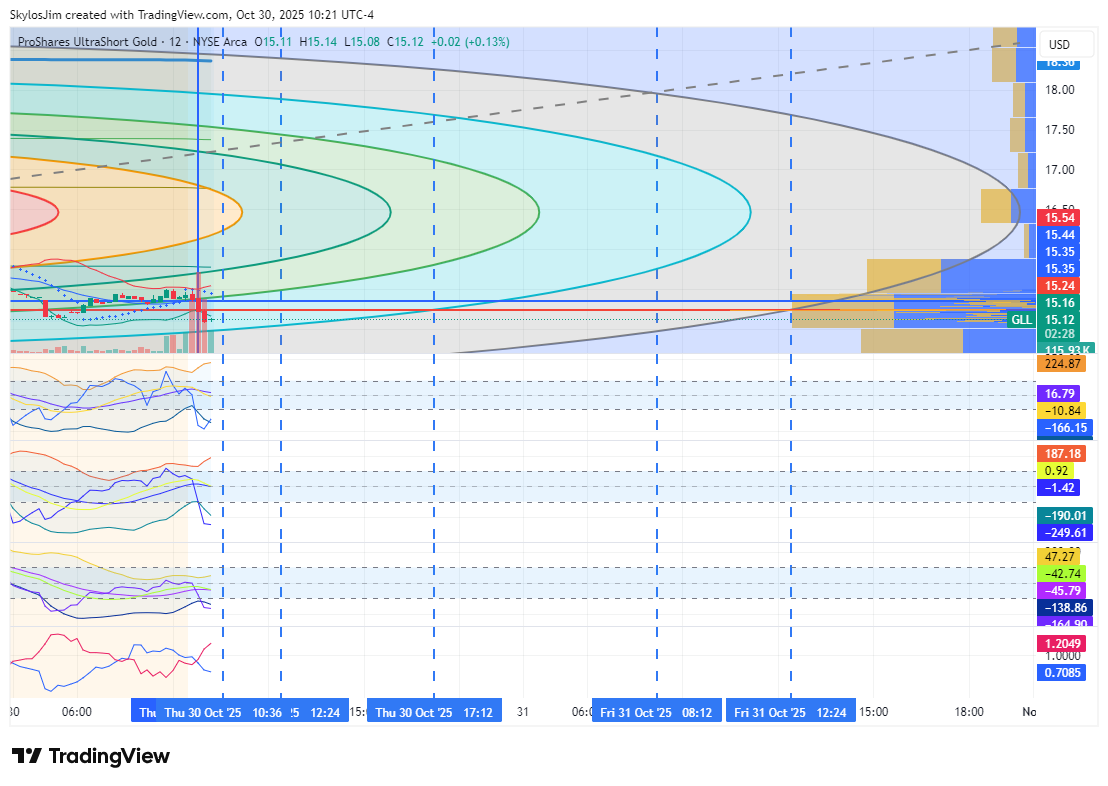Select the red 15.24 price label
This screenshot has height=786, width=1108.
coord(1059,286)
